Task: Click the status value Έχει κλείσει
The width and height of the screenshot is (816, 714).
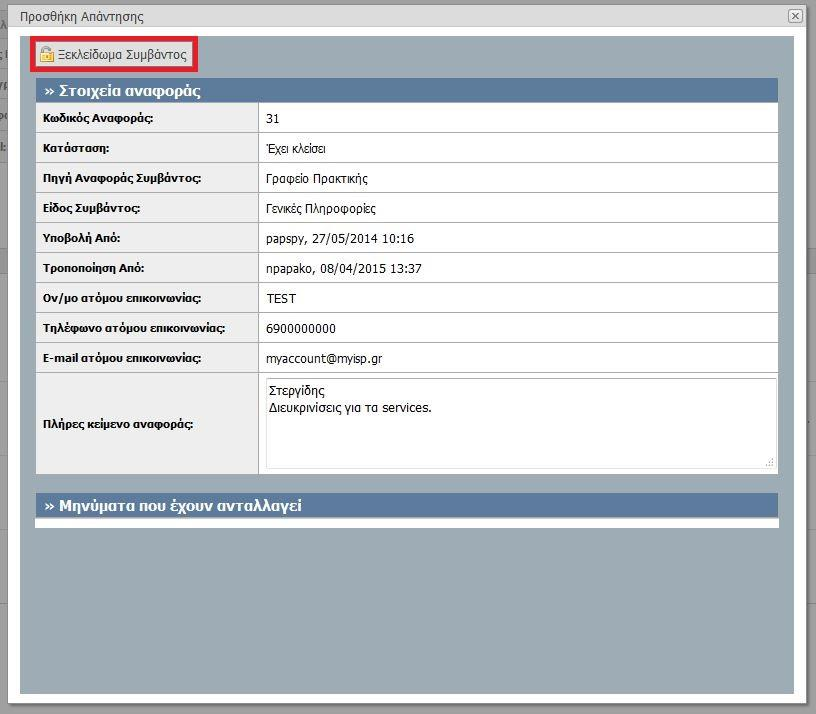Action: pyautogui.click(x=296, y=149)
